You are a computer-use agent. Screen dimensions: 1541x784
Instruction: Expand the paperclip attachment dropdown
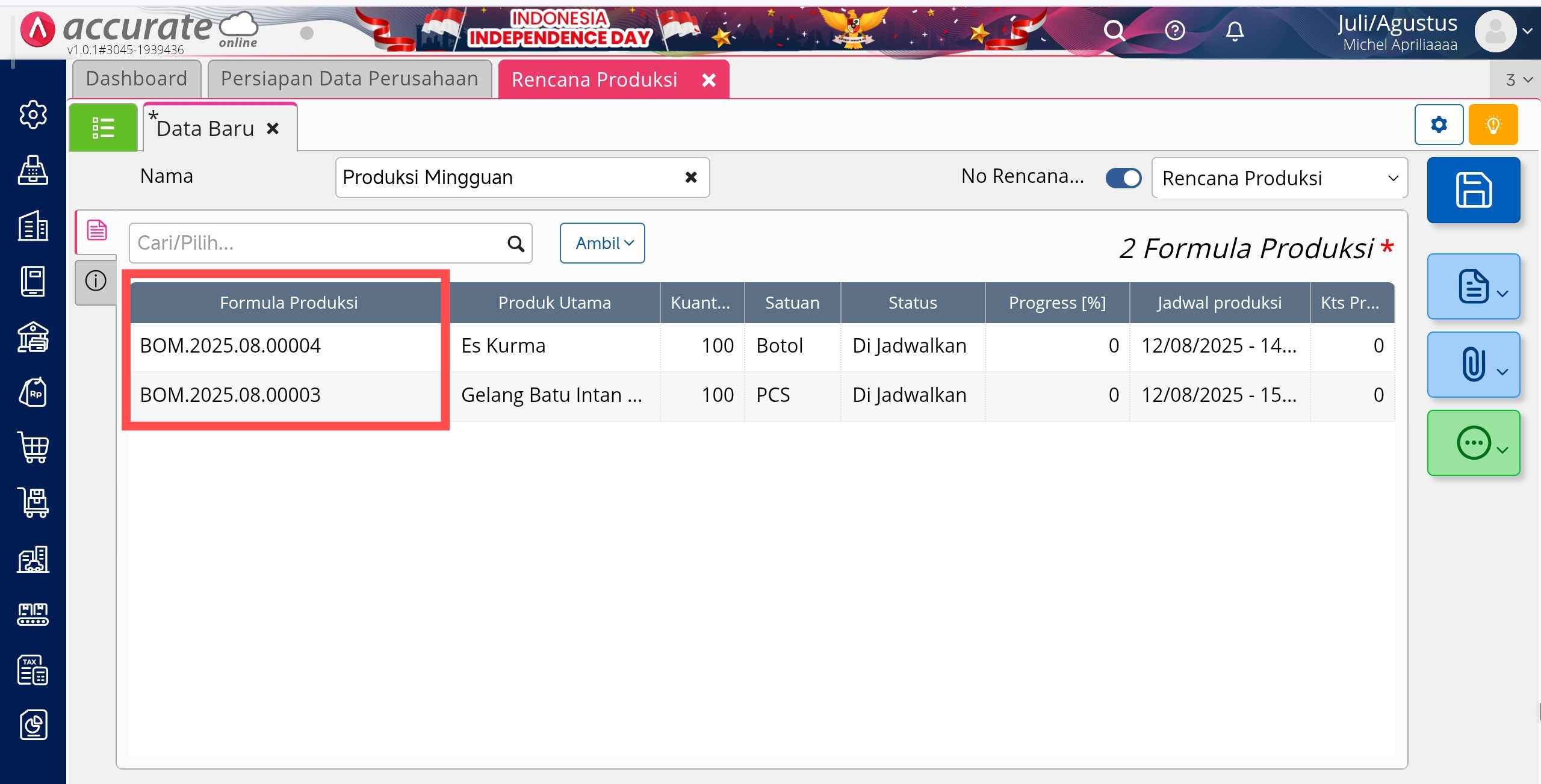1473,365
